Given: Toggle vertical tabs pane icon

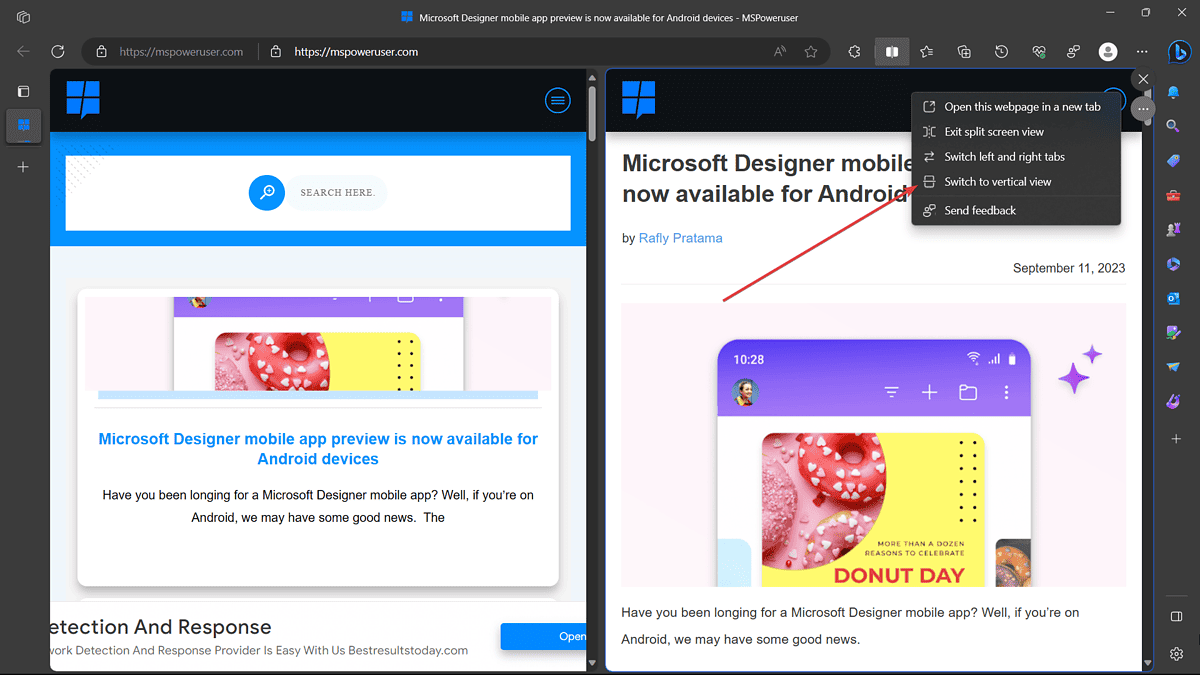Looking at the screenshot, I should [x=23, y=91].
